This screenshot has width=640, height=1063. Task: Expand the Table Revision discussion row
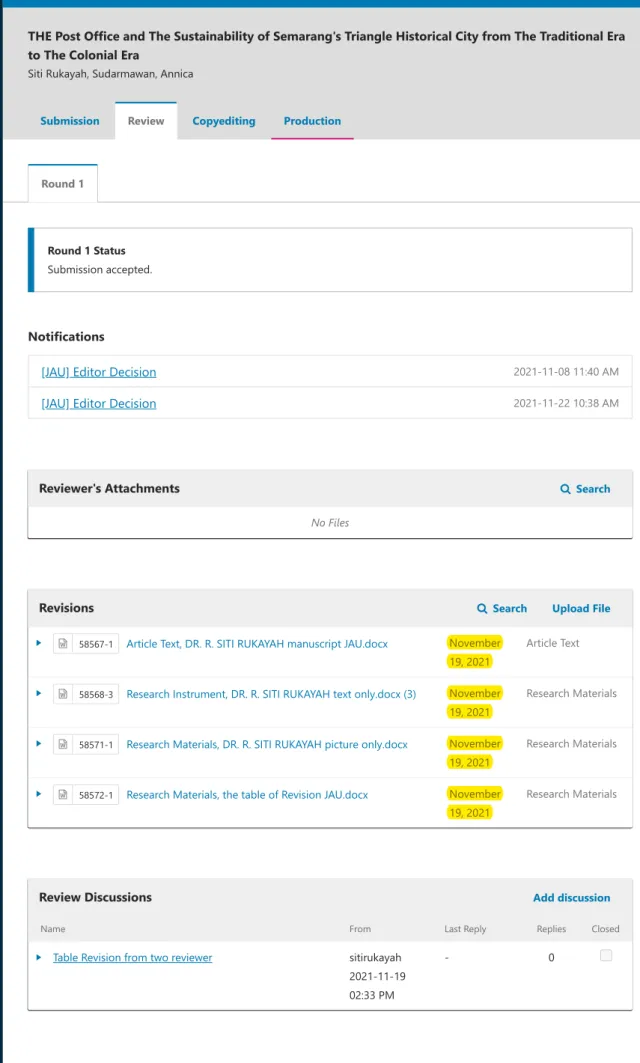click(x=39, y=957)
